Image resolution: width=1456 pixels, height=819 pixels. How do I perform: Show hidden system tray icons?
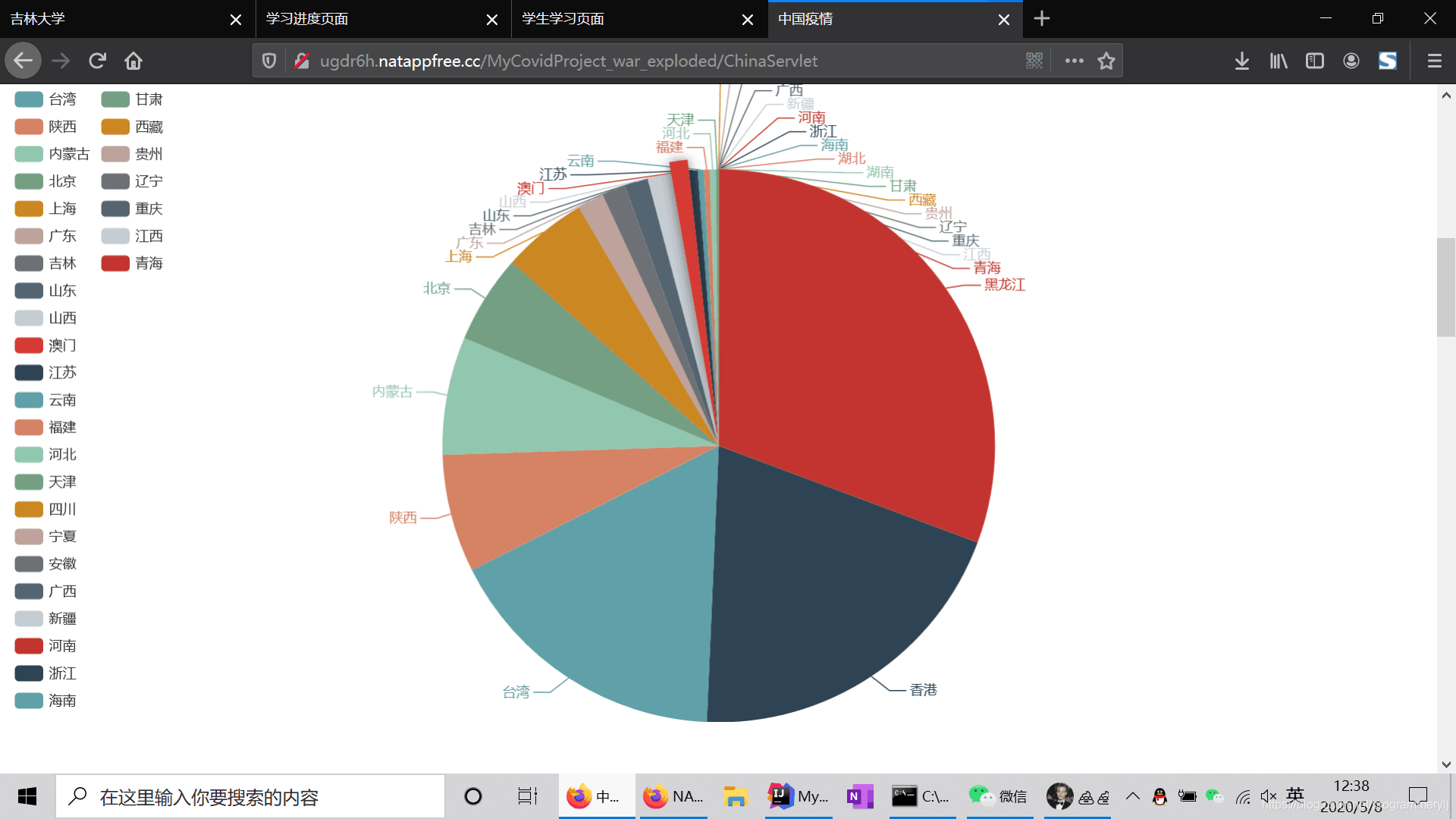pos(1132,796)
